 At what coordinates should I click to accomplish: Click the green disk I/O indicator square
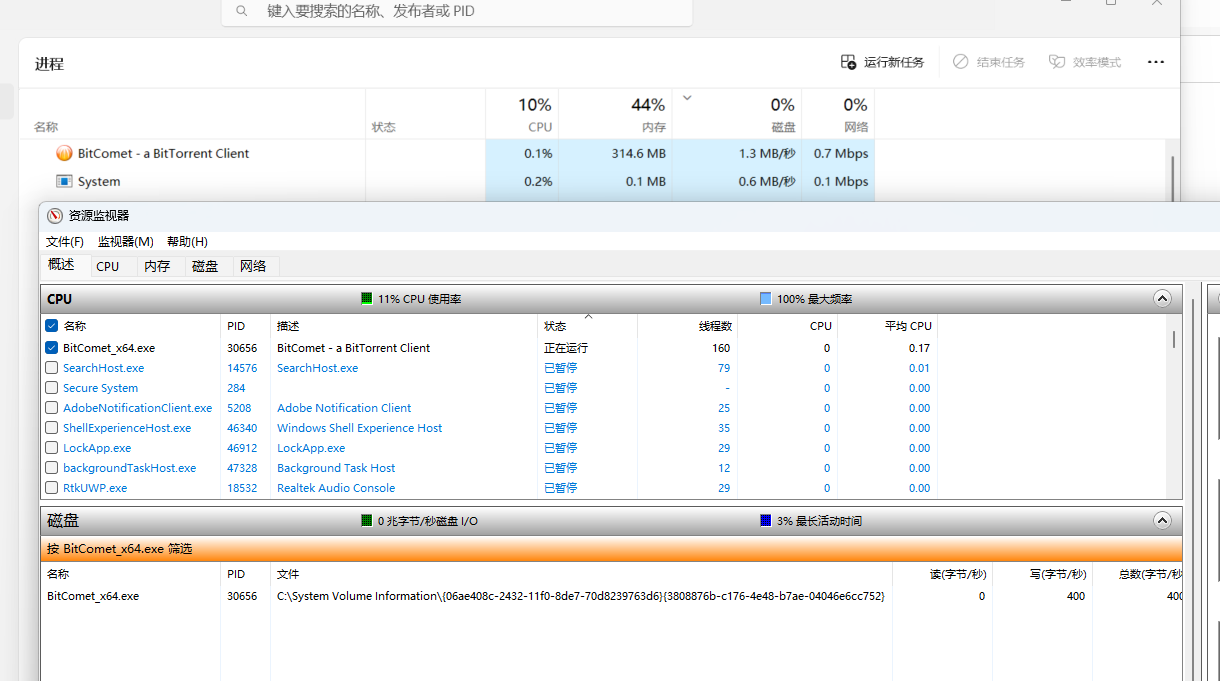pyautogui.click(x=367, y=521)
